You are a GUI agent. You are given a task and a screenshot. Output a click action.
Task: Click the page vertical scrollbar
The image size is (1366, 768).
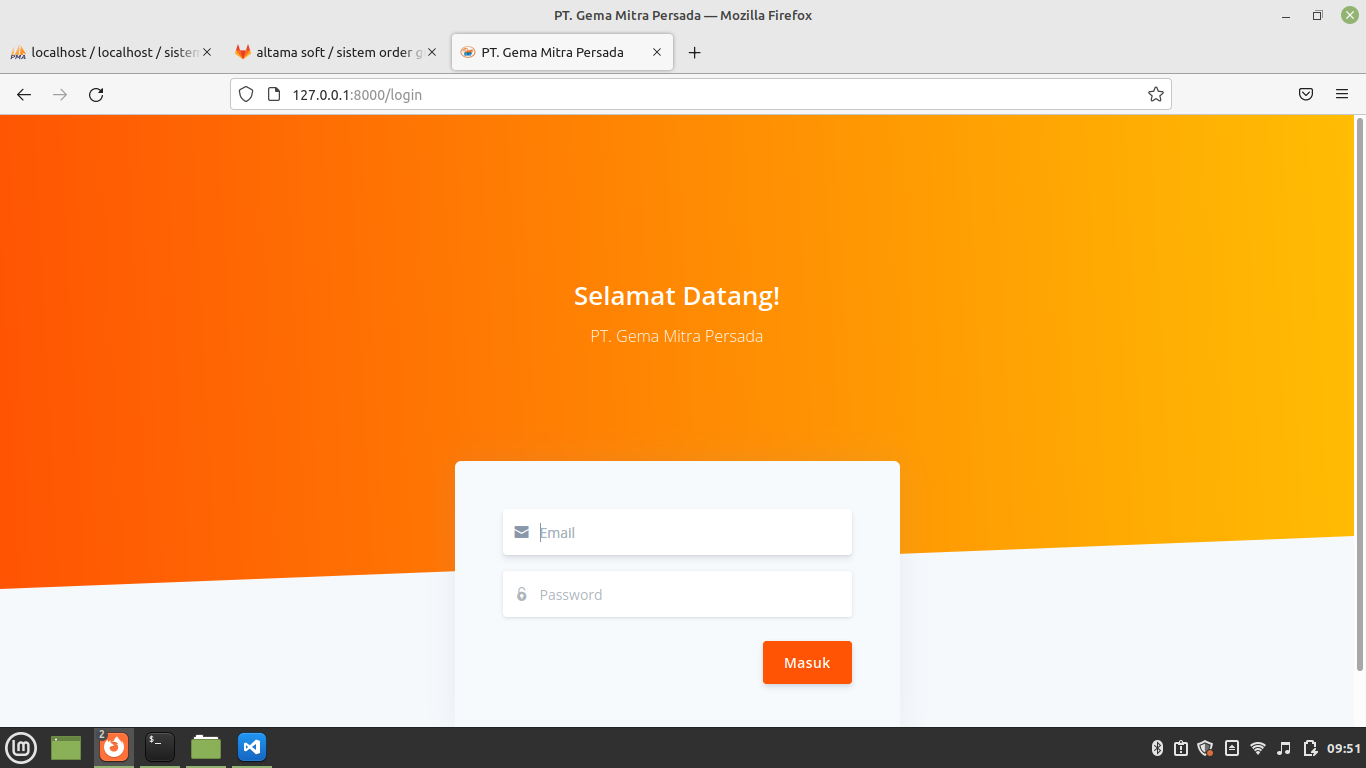point(1359,394)
